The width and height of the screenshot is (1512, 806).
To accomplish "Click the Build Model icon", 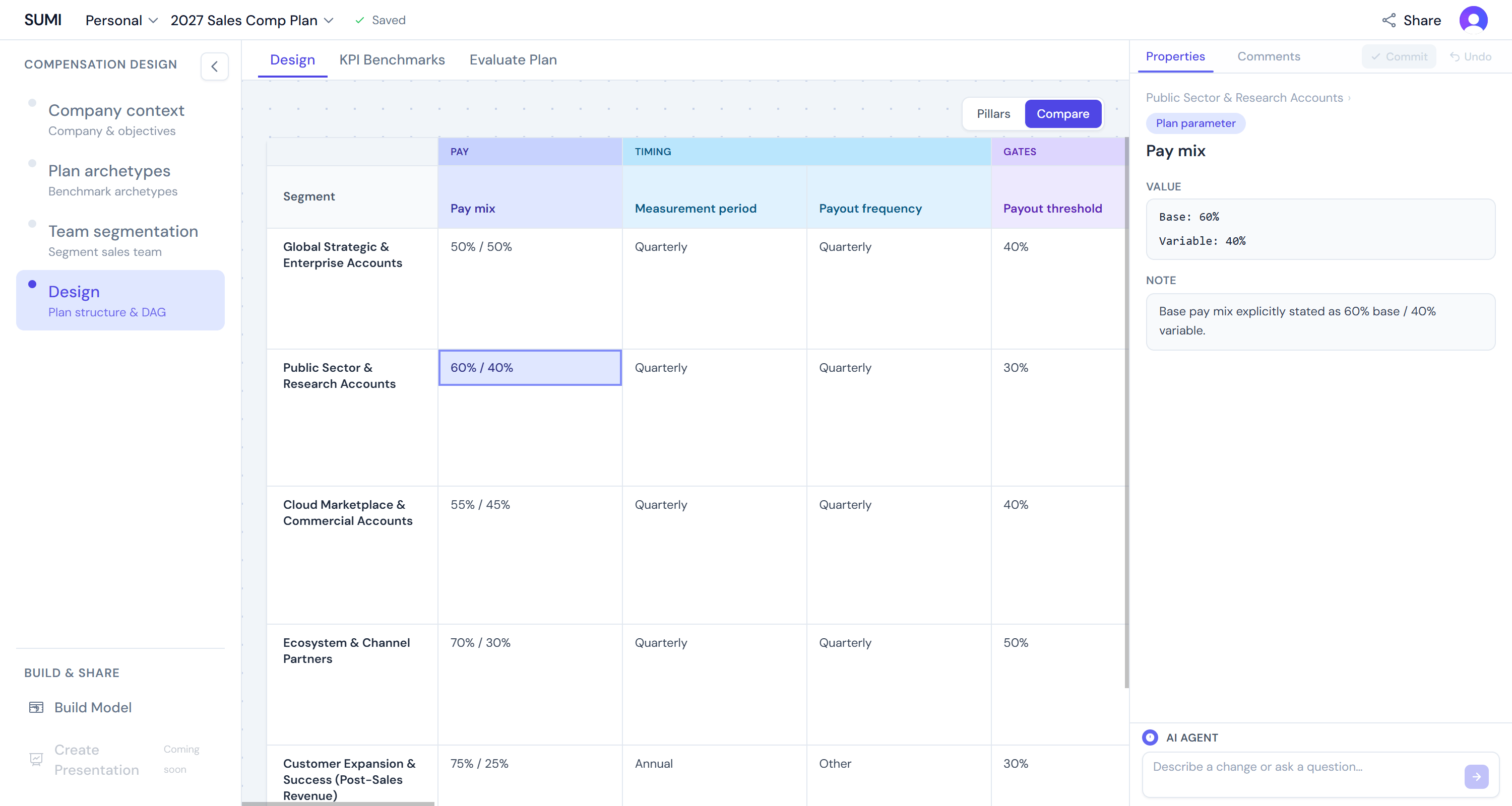I will (36, 707).
